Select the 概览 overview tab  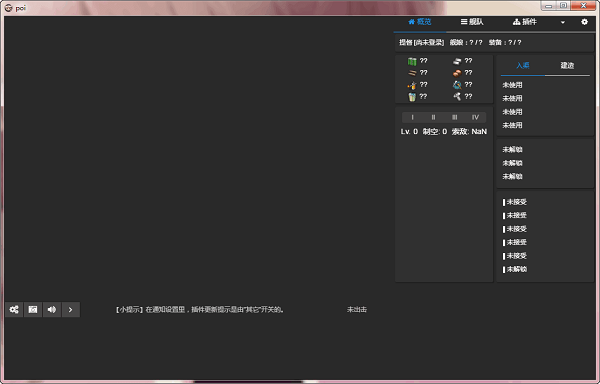click(x=420, y=22)
